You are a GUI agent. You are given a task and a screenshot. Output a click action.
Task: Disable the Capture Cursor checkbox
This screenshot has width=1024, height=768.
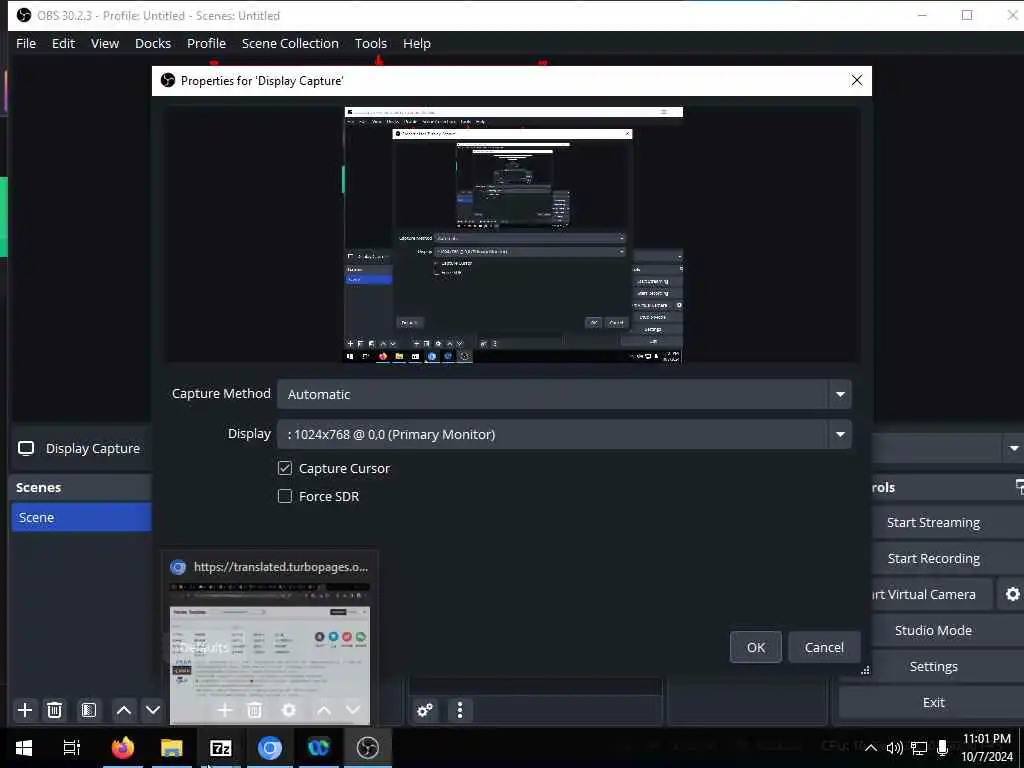point(285,468)
